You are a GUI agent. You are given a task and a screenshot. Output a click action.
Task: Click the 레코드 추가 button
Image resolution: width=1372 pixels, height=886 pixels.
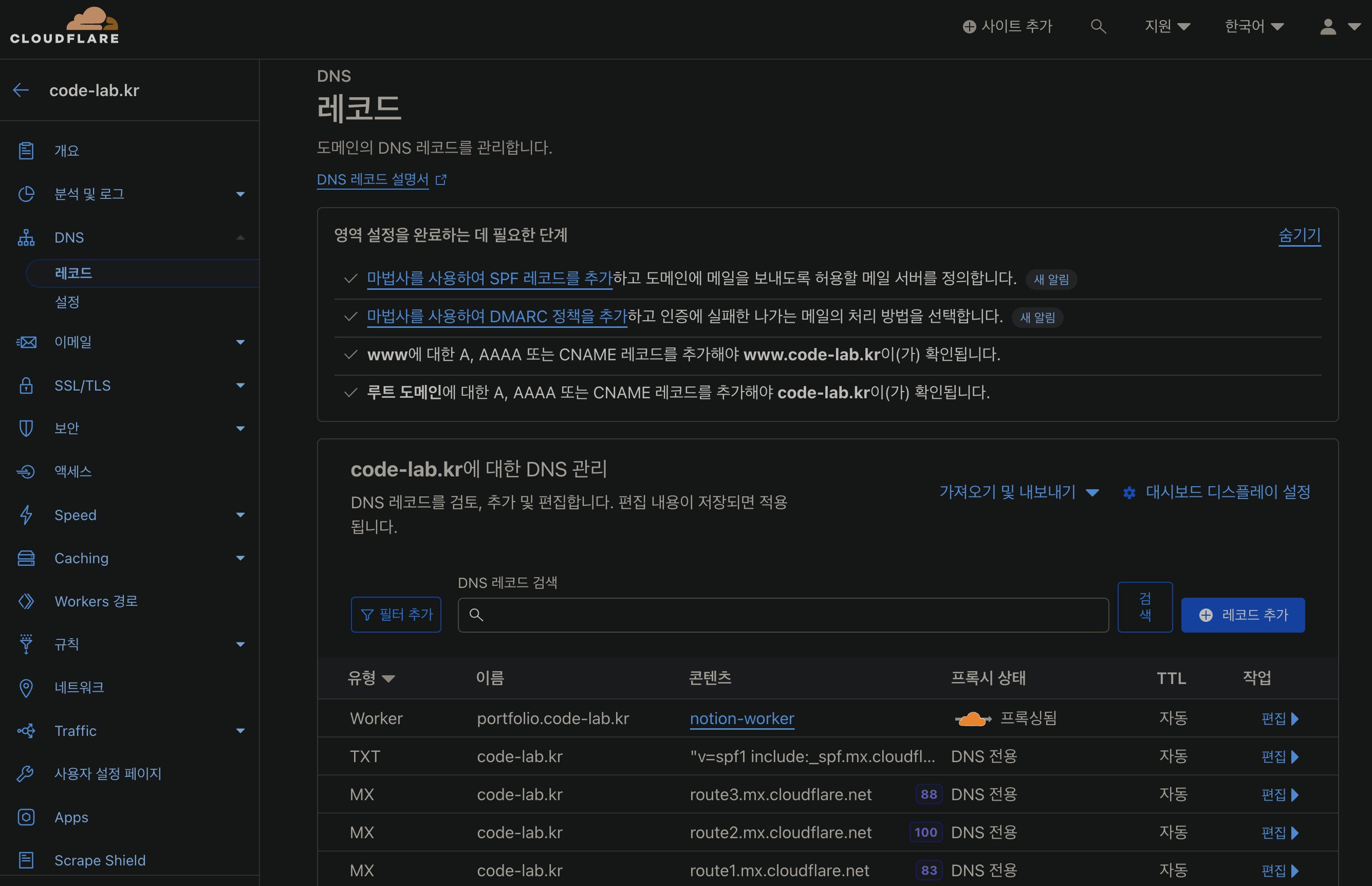(1243, 615)
